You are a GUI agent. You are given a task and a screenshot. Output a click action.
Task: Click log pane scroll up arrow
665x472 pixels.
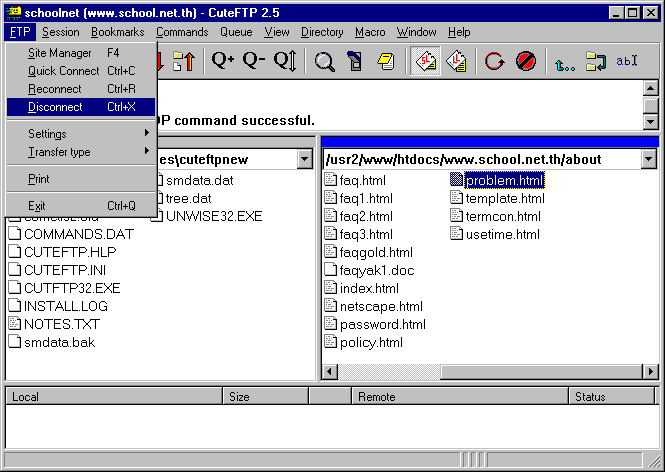651,88
